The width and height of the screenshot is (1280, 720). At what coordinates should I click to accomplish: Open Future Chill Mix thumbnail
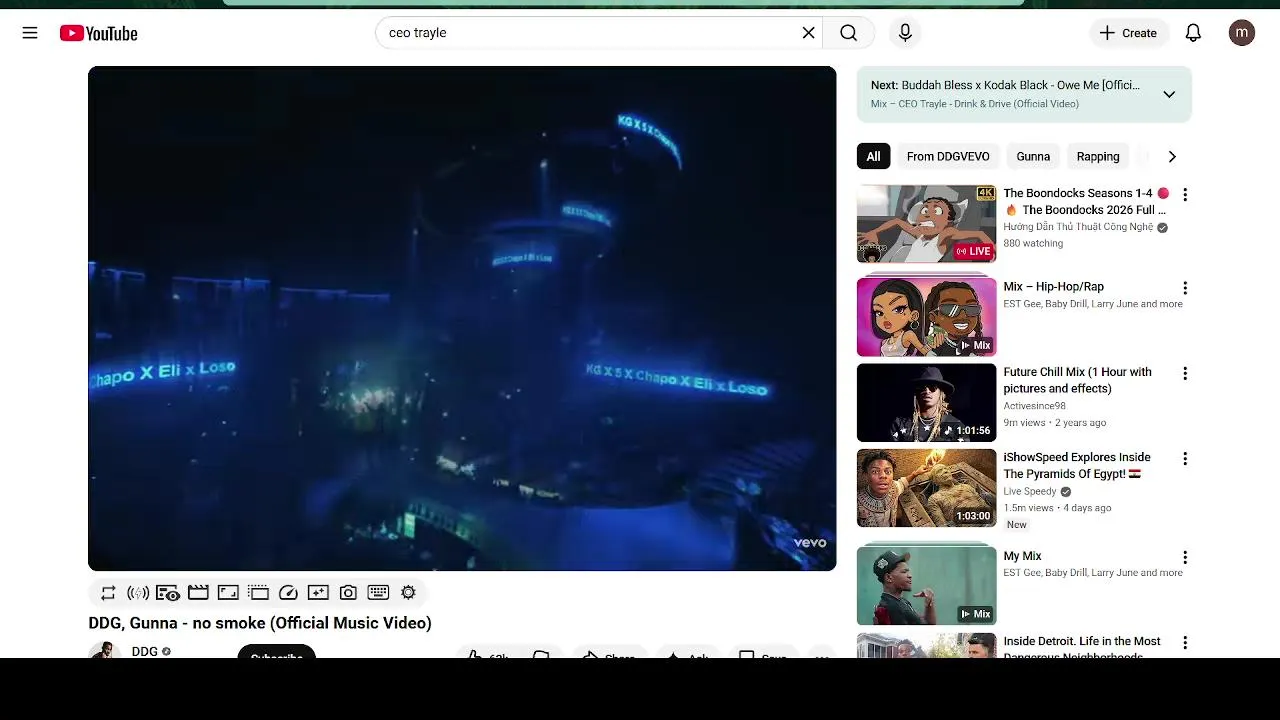click(926, 402)
